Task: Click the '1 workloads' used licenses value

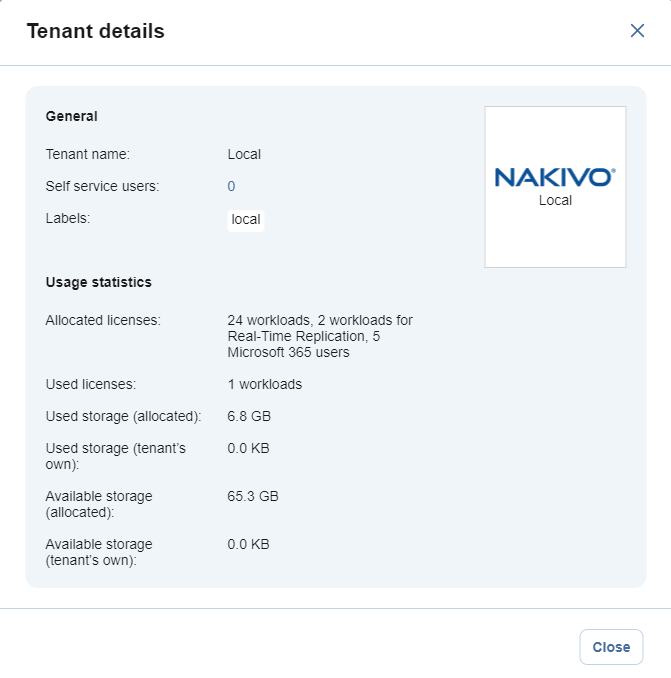Action: [264, 384]
